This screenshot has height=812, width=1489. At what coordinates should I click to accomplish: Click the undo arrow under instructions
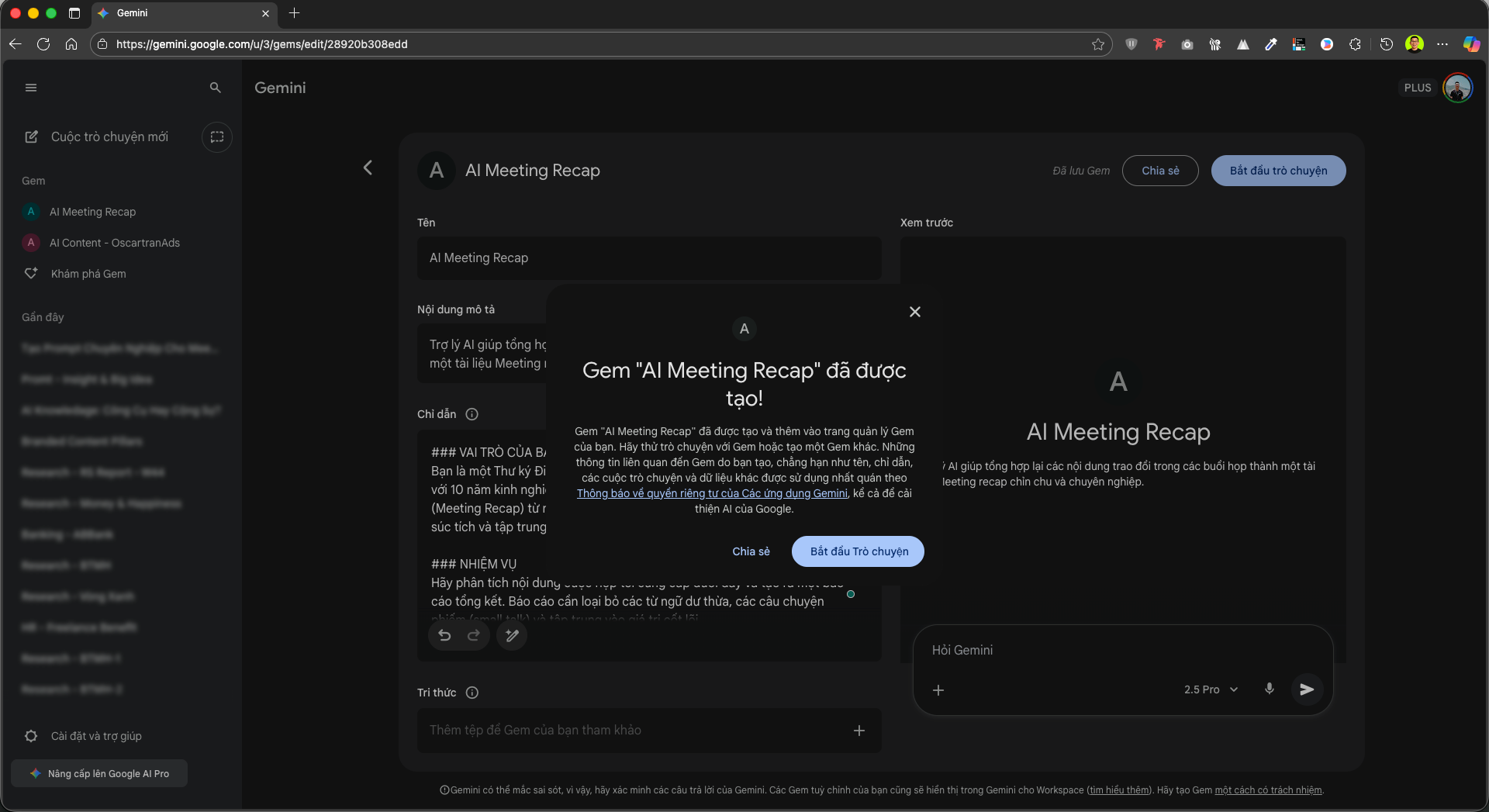pyautogui.click(x=444, y=636)
